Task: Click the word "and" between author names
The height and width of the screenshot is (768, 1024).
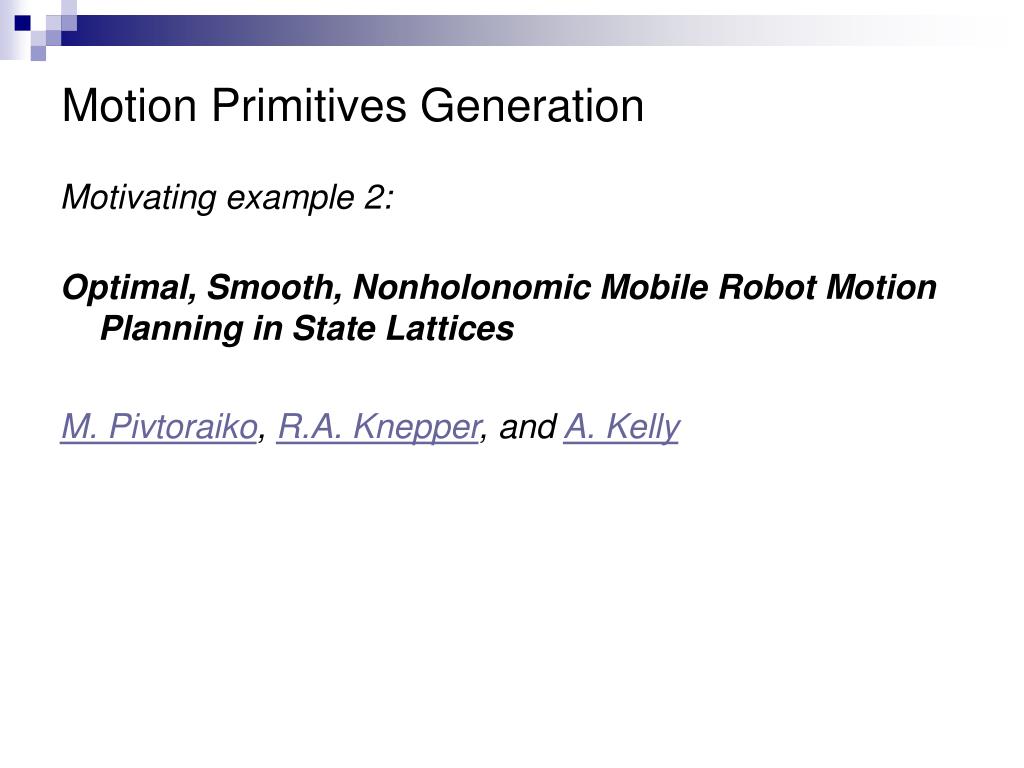Action: pyautogui.click(x=528, y=427)
